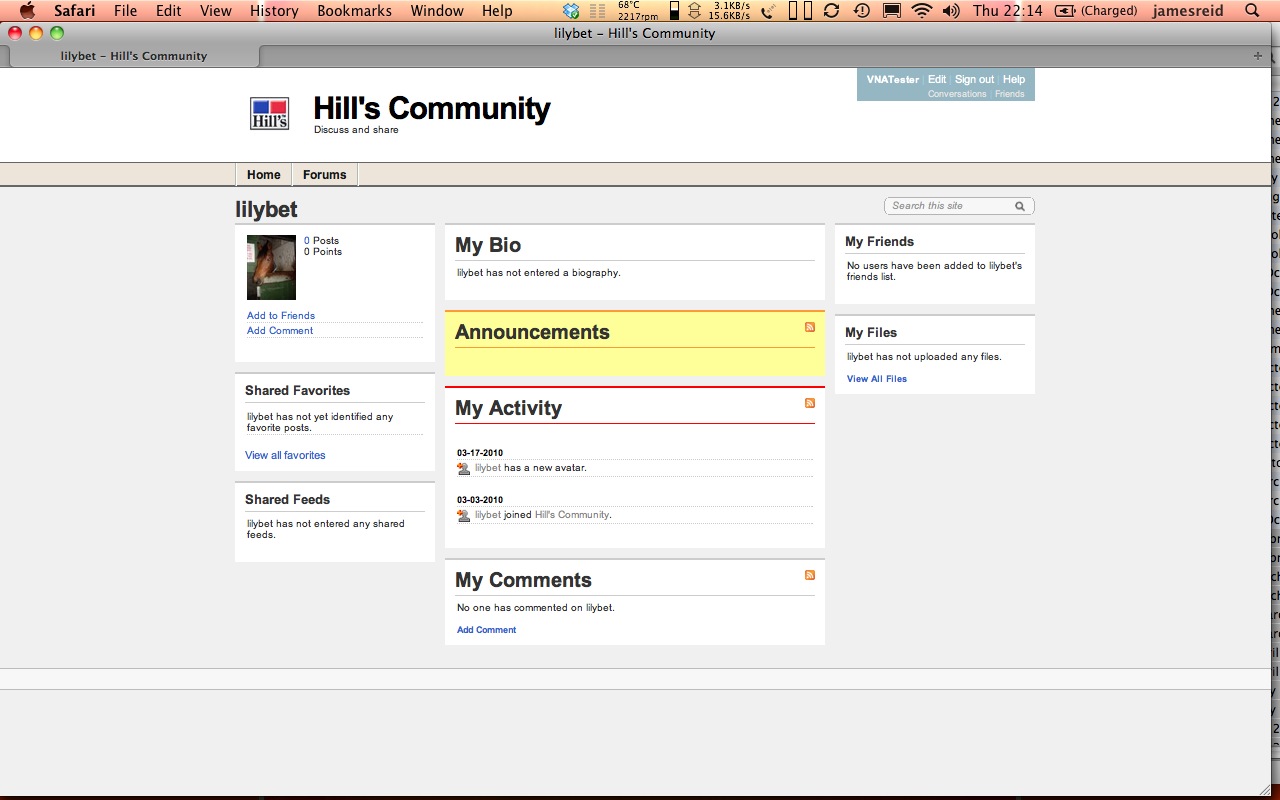Click the volume icon in menu bar

(950, 11)
